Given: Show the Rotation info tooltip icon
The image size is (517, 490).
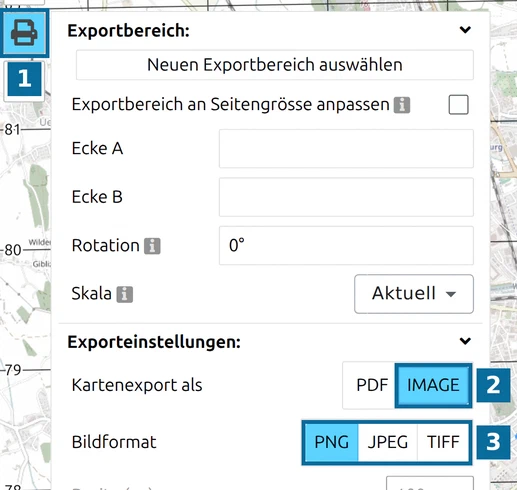Looking at the screenshot, I should click(152, 246).
